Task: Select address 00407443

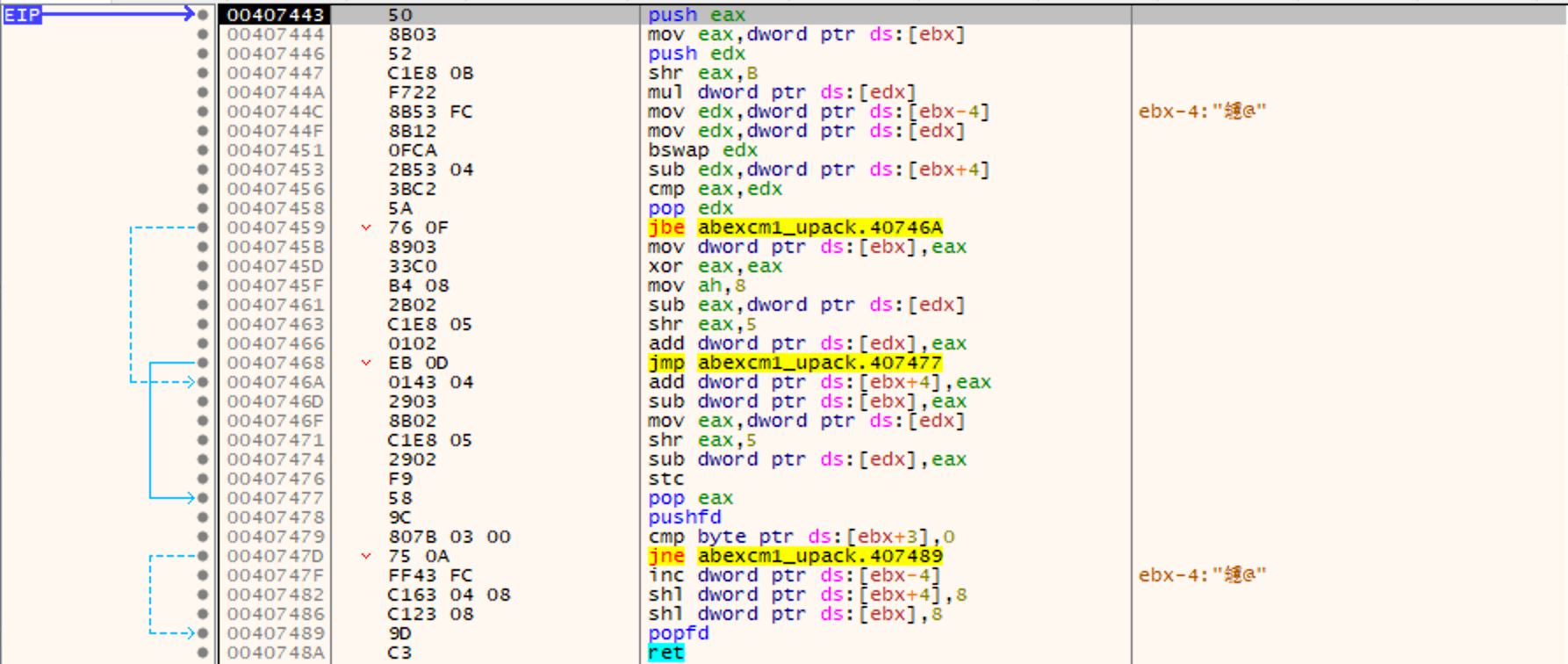Action: (x=276, y=15)
